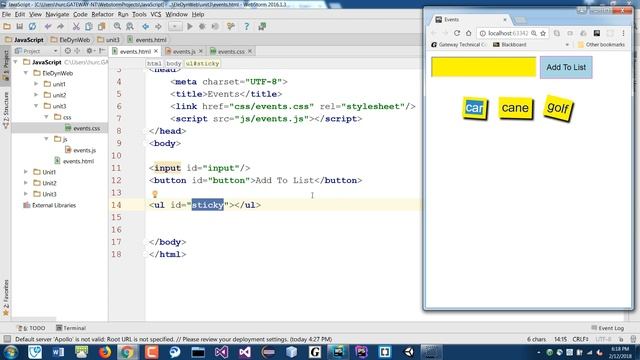Image resolution: width=640 pixels, height=360 pixels.
Task: Click the Help question mark icon
Action: (x=247, y=27)
